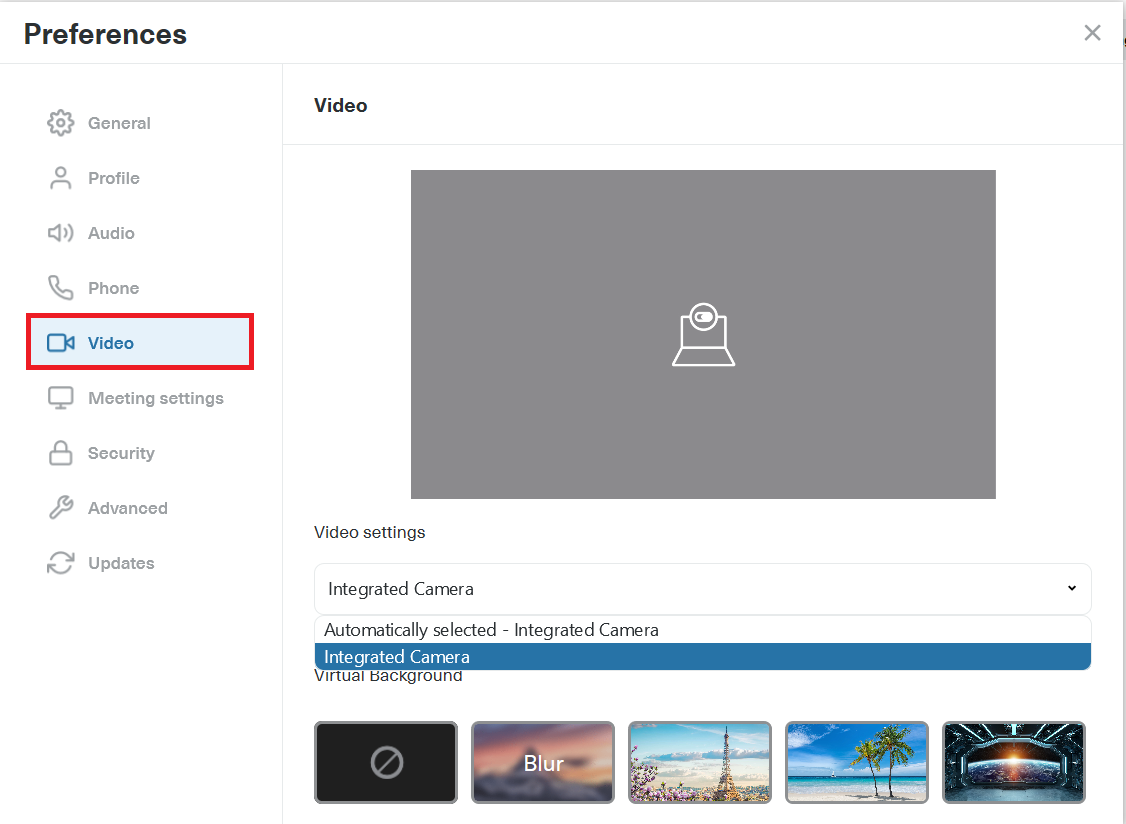Viewport: 1126px width, 824px height.
Task: Click the Updates refresh arrows icon
Action: click(x=61, y=563)
